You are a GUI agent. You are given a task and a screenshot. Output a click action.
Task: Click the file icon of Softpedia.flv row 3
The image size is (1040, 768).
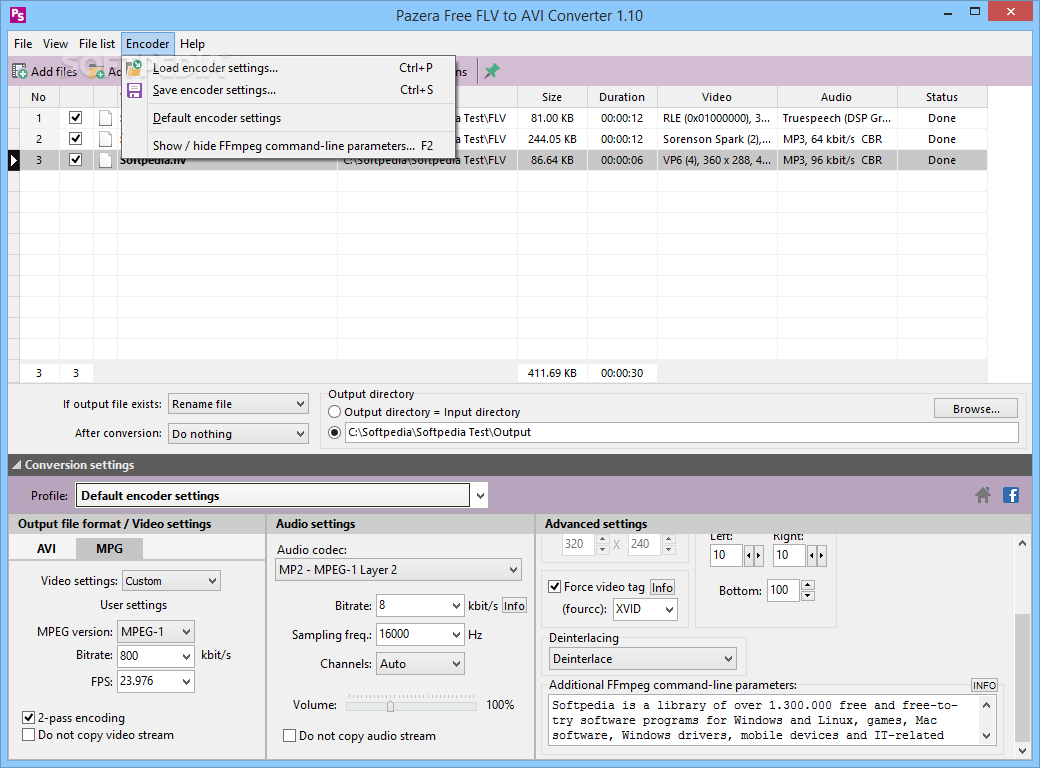[x=105, y=160]
